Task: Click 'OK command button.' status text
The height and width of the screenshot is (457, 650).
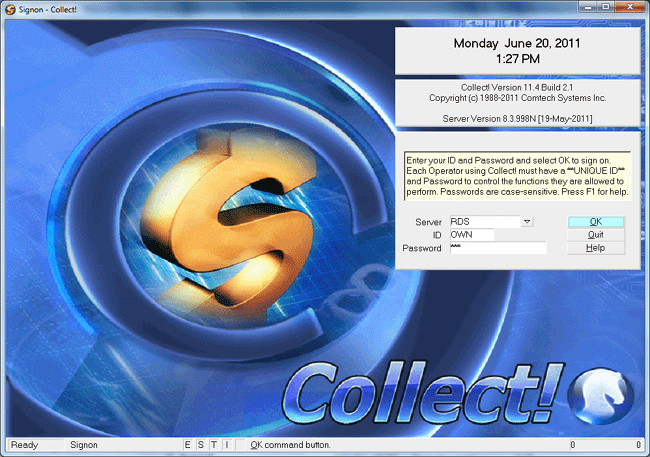Action: tap(290, 445)
